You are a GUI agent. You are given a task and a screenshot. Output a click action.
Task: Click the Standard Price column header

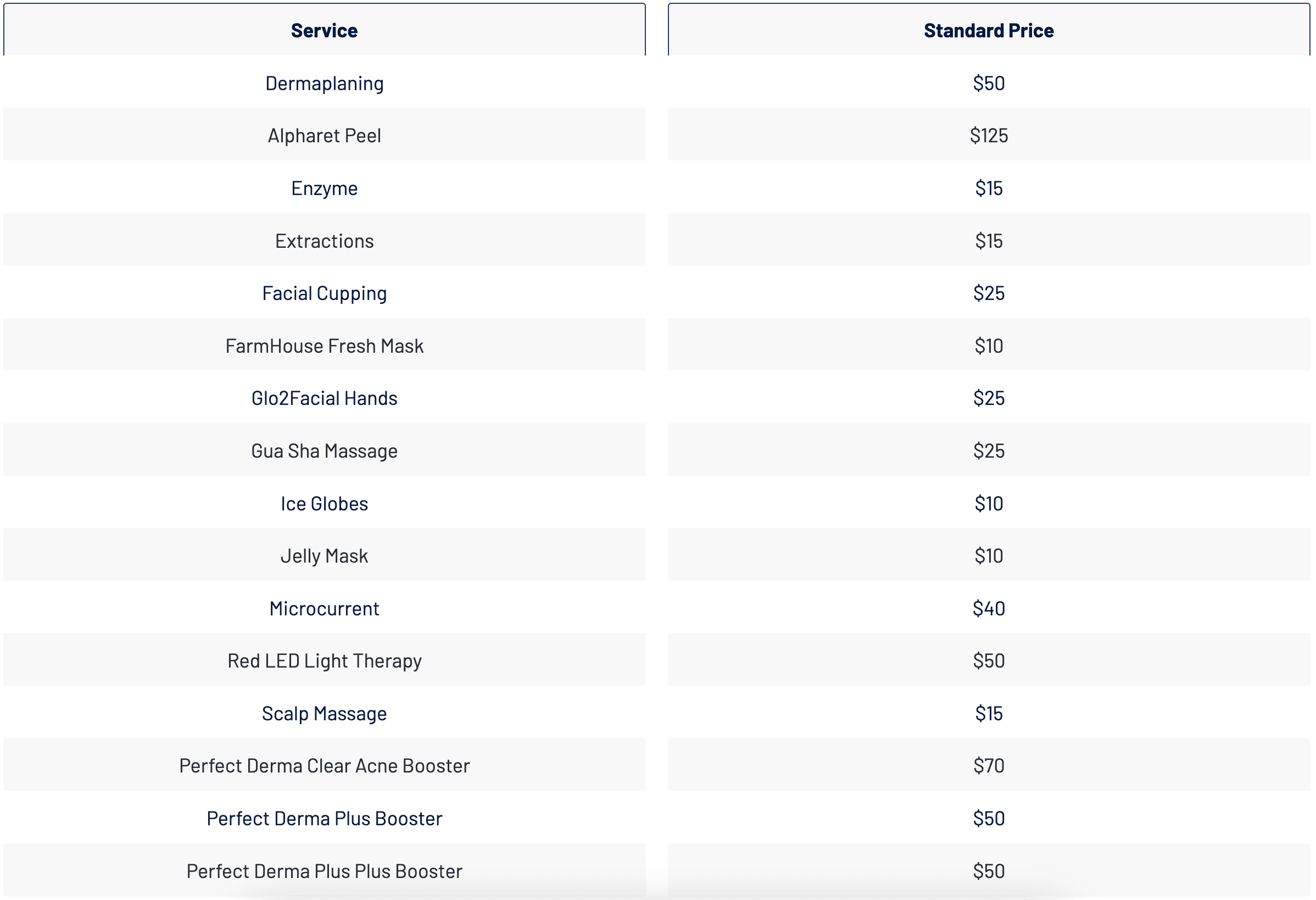click(988, 31)
